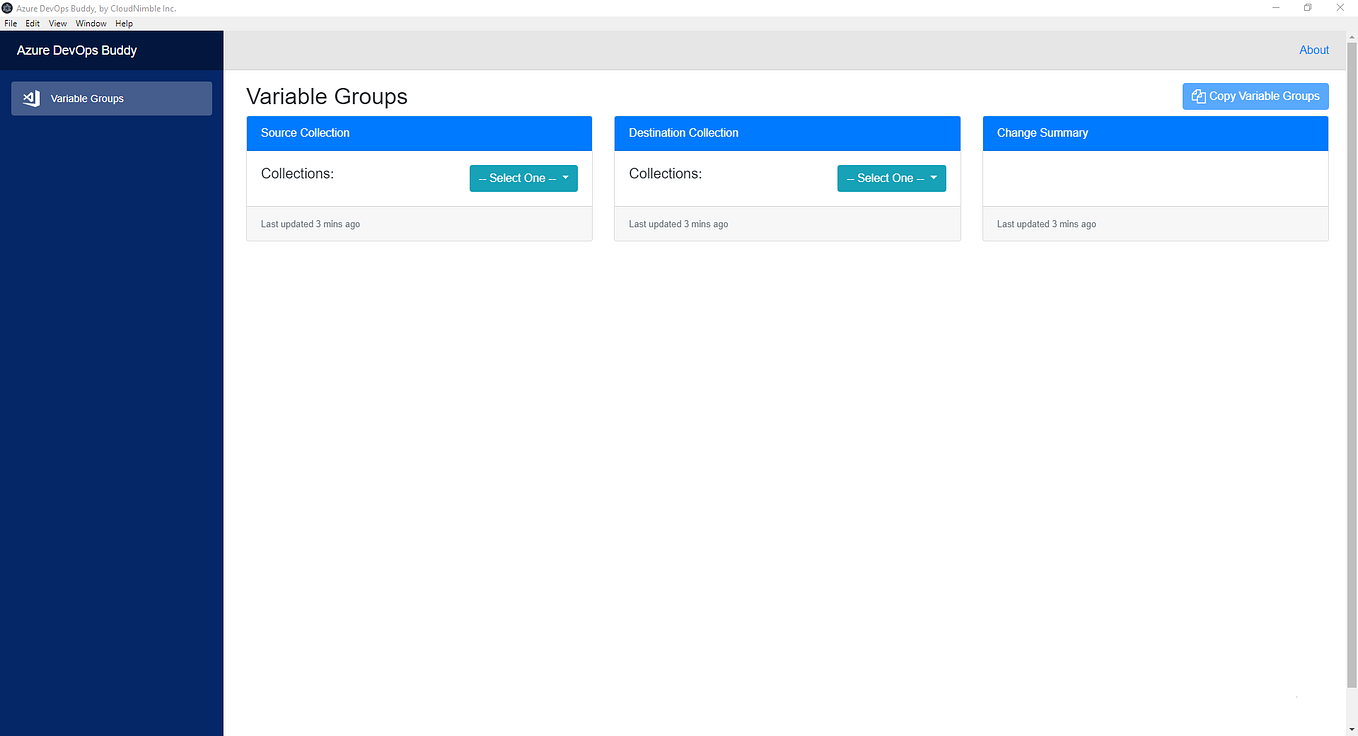This screenshot has width=1358, height=736.
Task: Open the Window menu
Action: coord(90,23)
